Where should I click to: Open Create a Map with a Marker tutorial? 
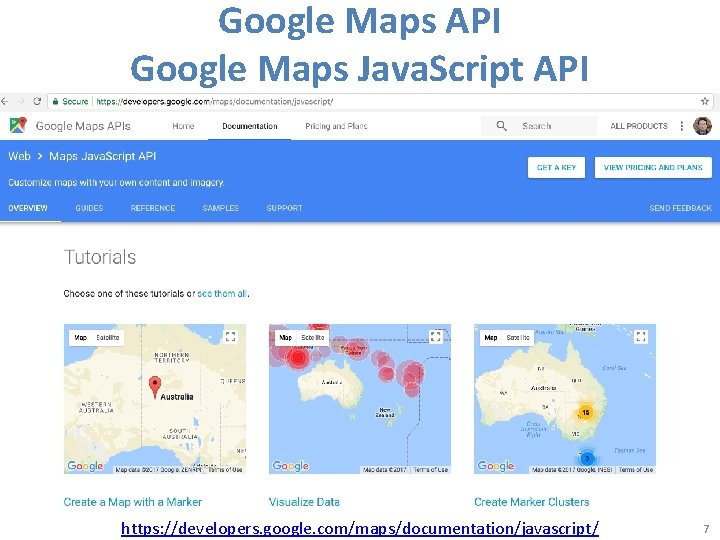pyautogui.click(x=133, y=502)
